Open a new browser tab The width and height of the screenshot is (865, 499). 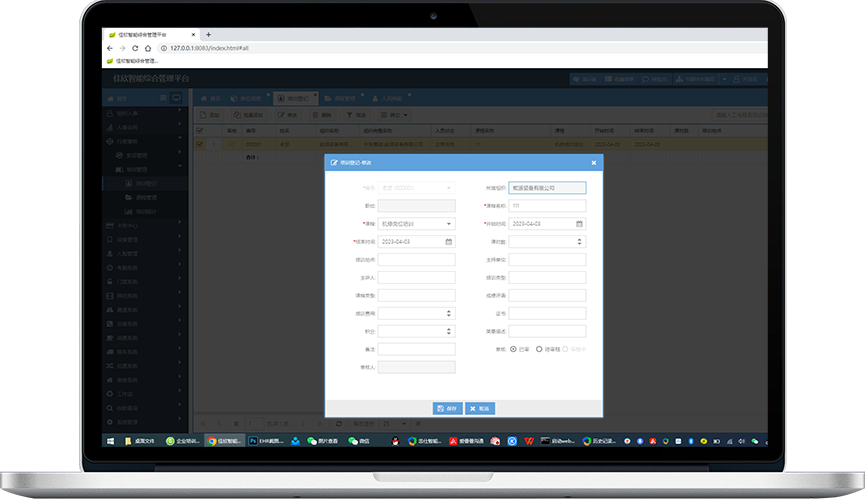coord(208,34)
